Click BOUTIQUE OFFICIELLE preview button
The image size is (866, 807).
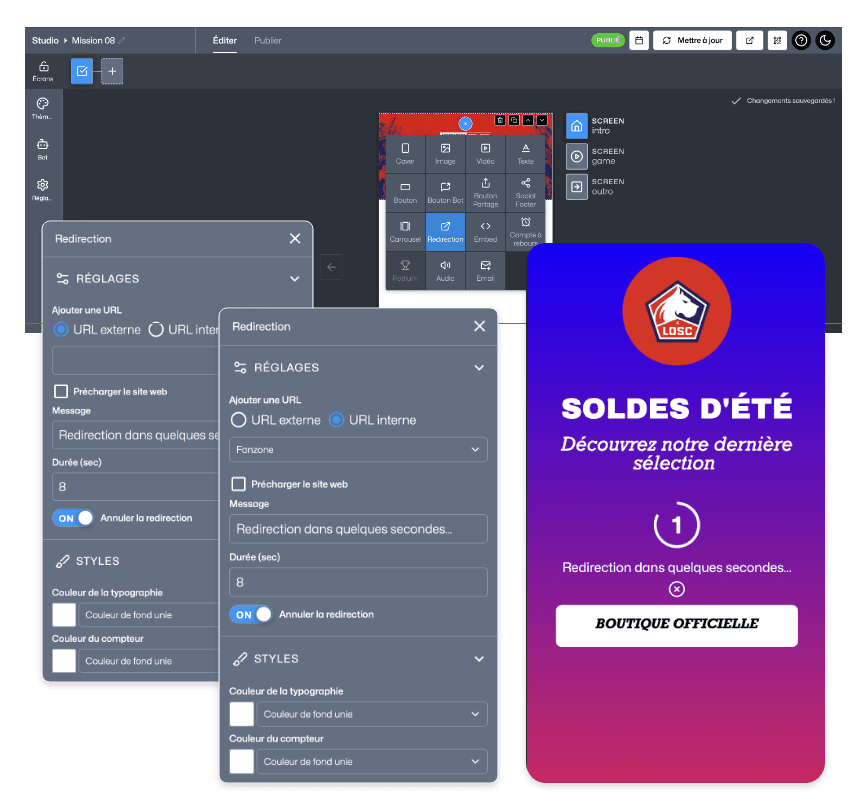[677, 626]
